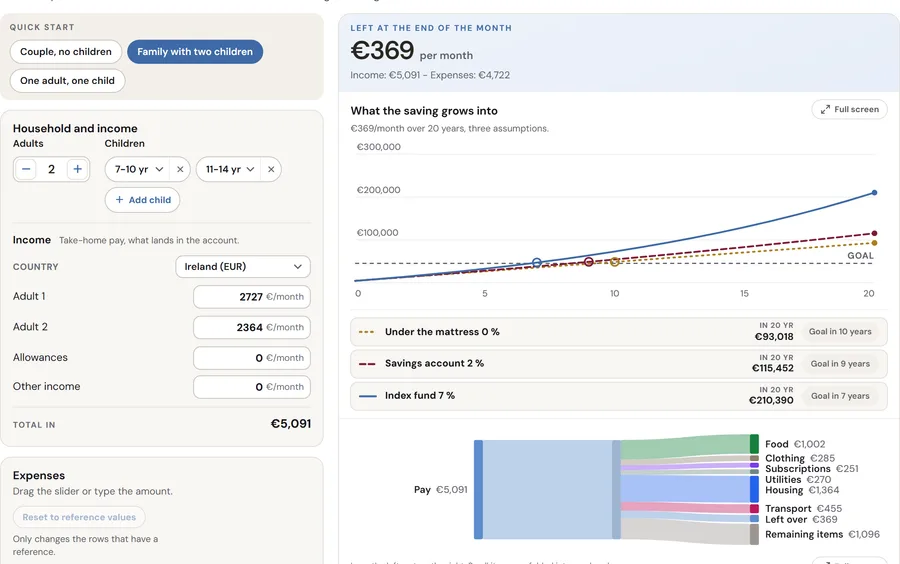Click the Expenses section heading
This screenshot has width=900, height=564.
point(39,476)
